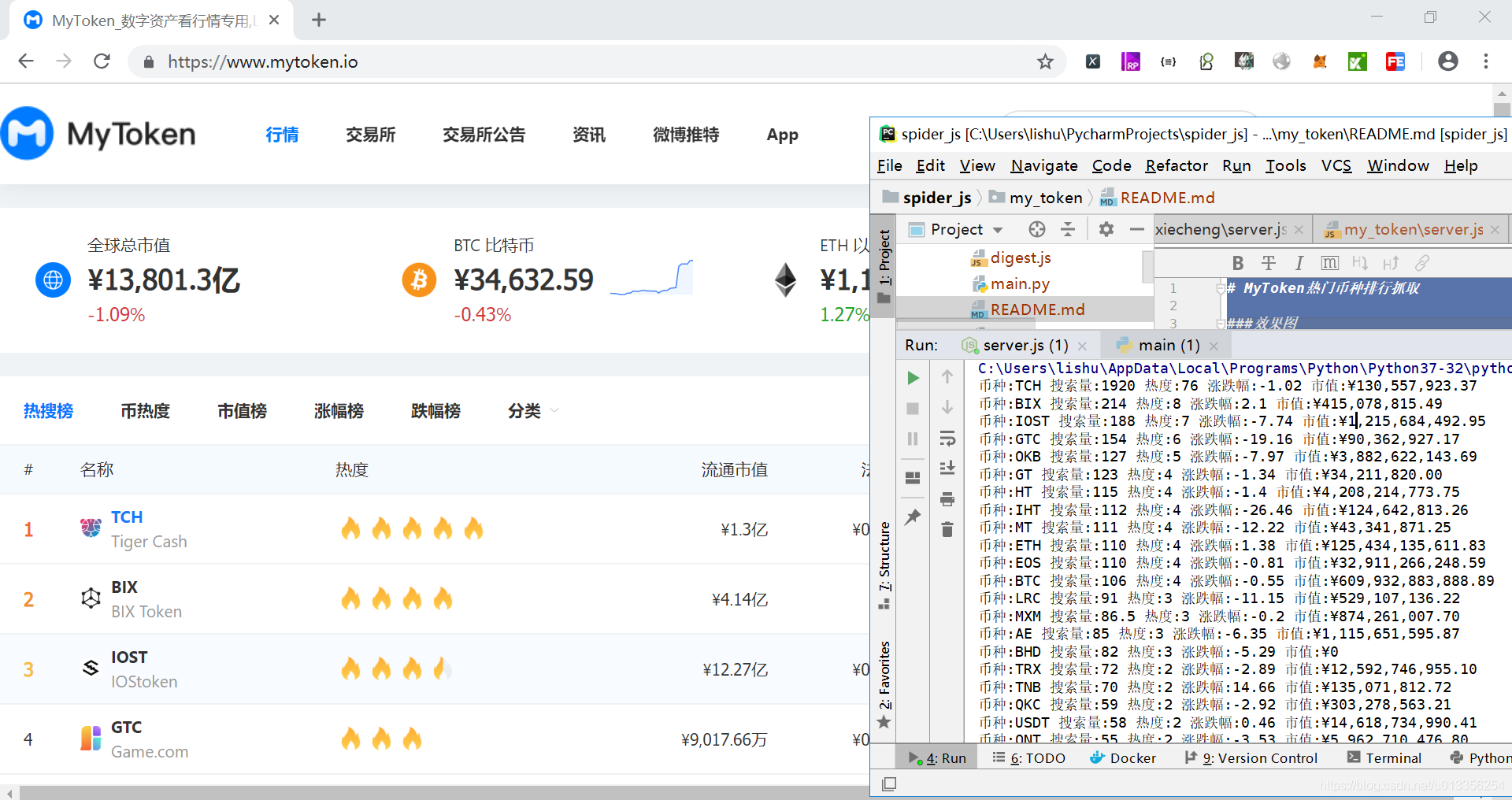Open Terminal tool window
The width and height of the screenshot is (1512, 800).
point(1384,757)
